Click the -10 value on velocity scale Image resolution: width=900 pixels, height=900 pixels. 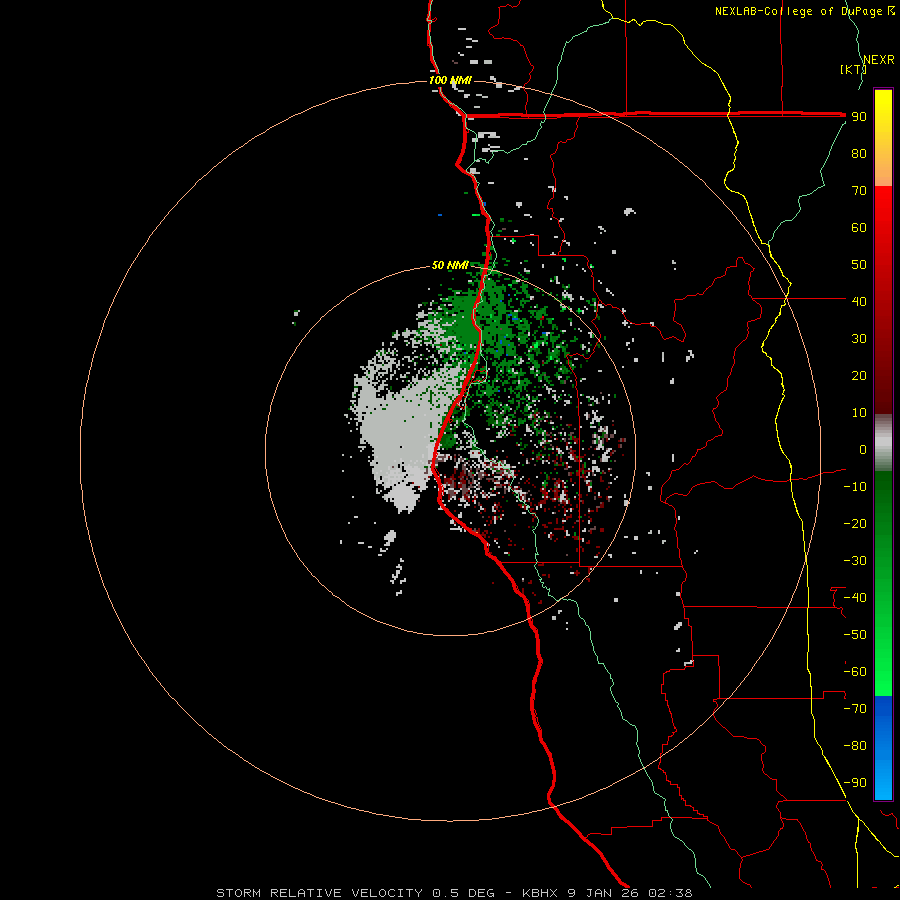pyautogui.click(x=855, y=487)
